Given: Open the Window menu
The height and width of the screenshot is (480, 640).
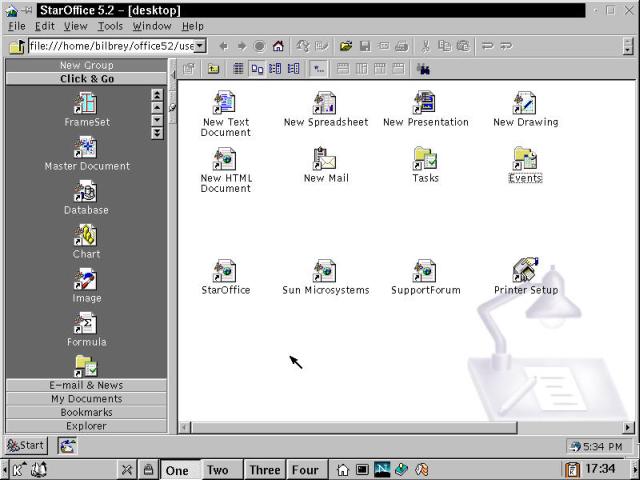Looking at the screenshot, I should (x=152, y=26).
